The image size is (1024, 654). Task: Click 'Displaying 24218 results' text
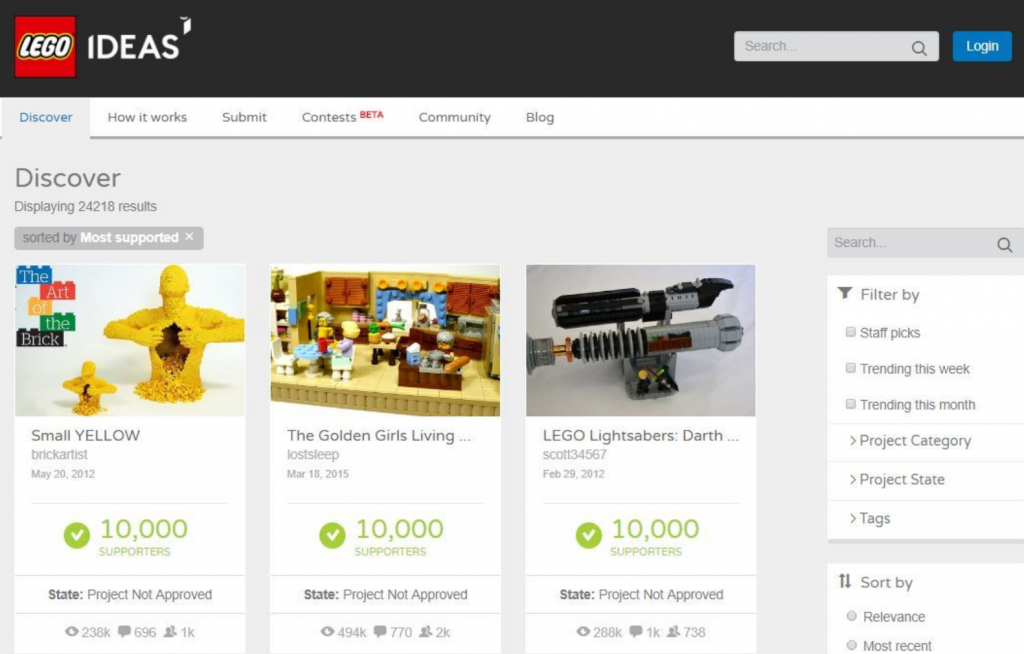click(x=86, y=206)
